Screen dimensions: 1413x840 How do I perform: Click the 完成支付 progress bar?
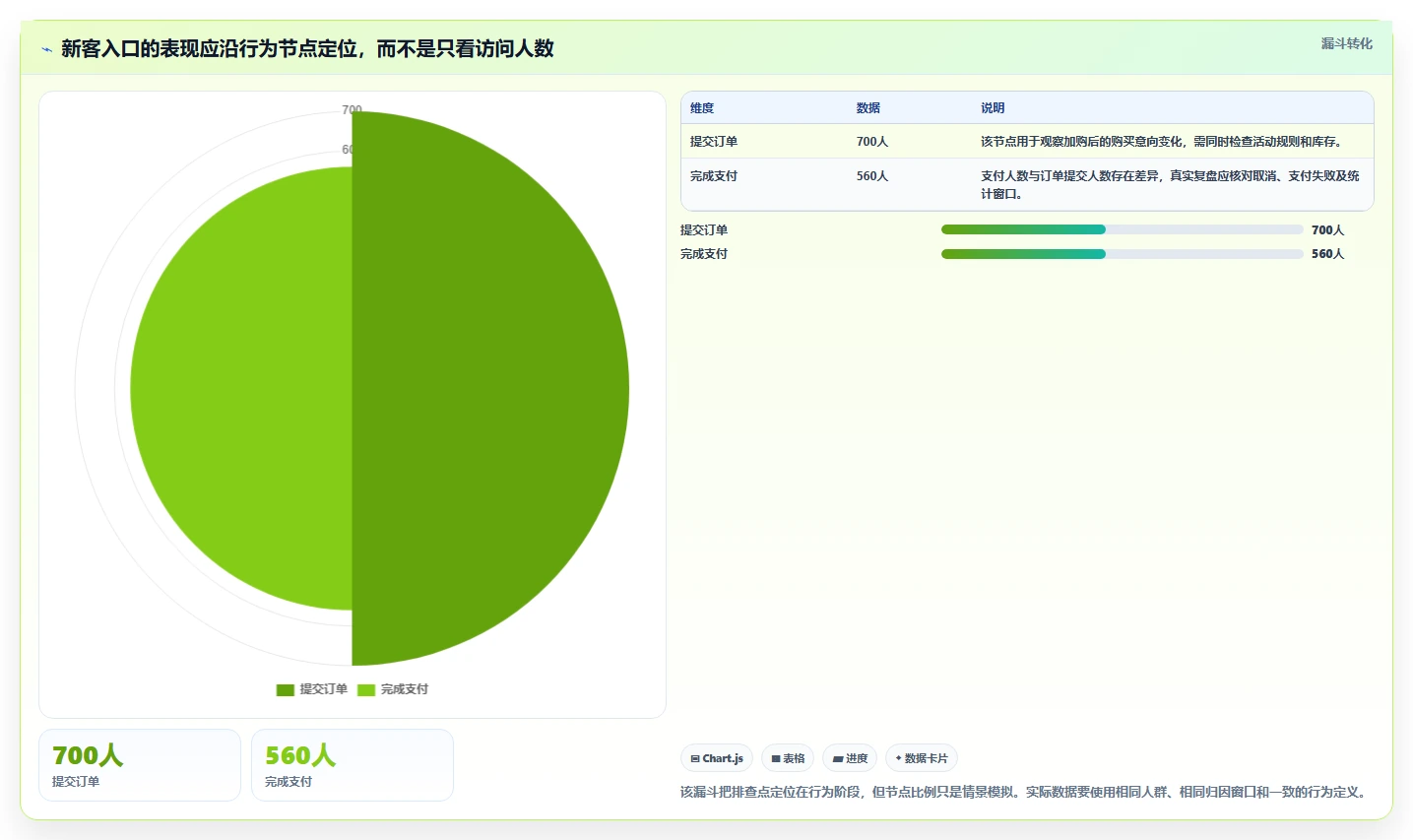(1123, 254)
